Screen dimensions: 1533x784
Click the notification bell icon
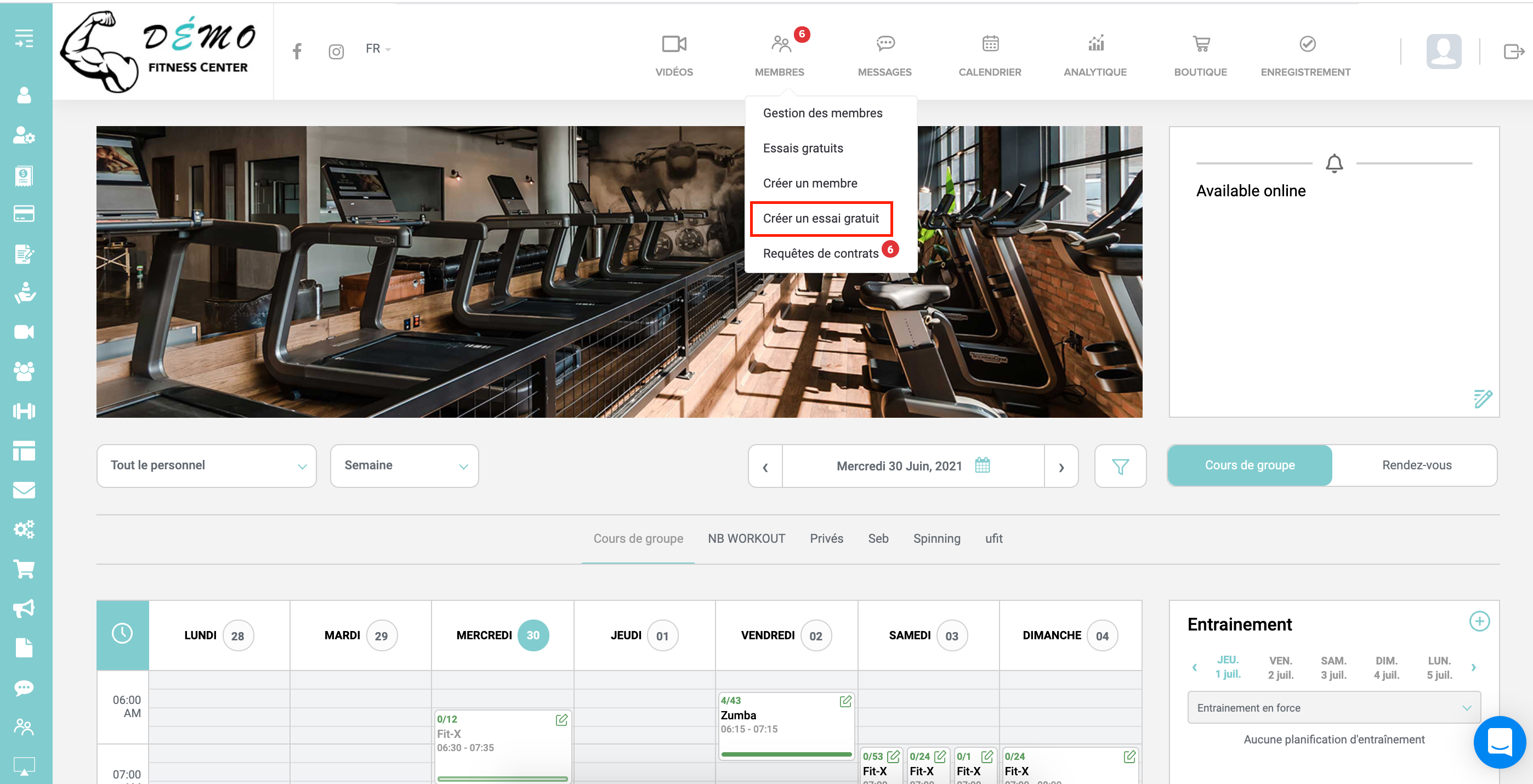1333,163
